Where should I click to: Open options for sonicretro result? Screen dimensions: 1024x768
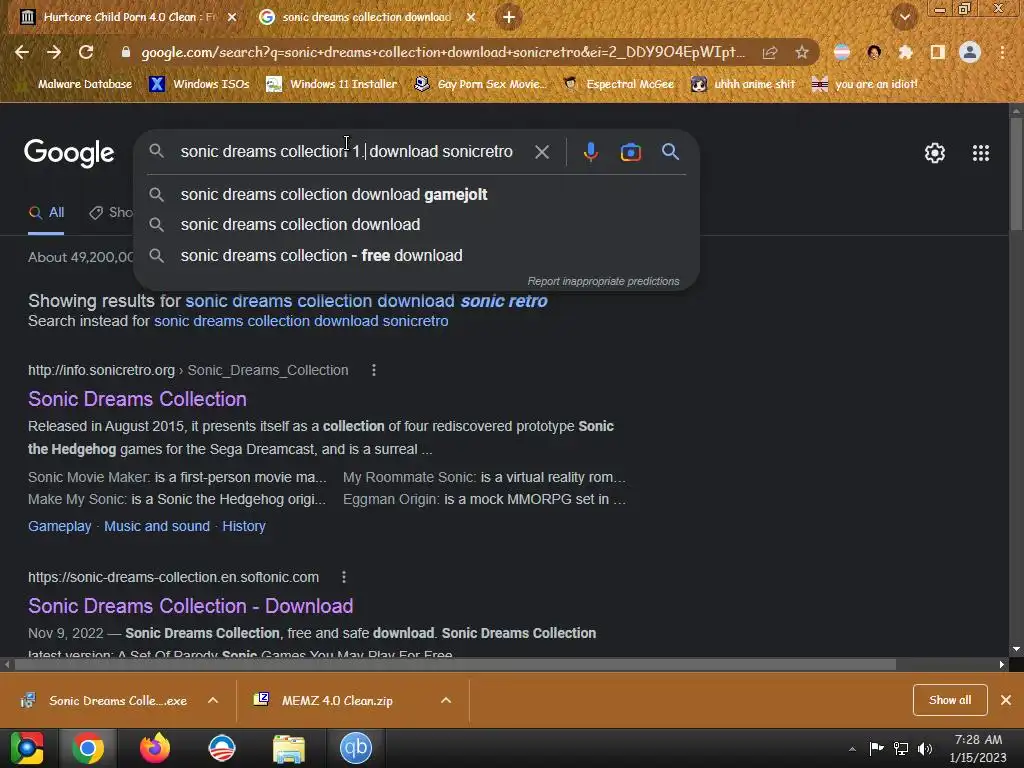click(x=374, y=370)
